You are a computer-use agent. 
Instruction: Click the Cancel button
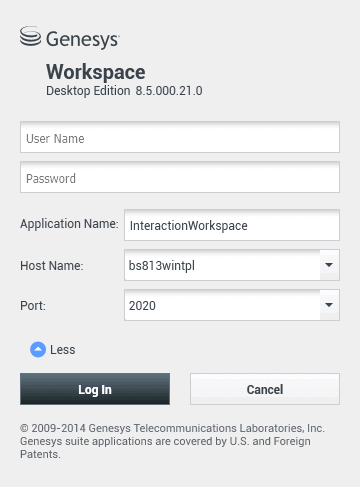coord(265,389)
